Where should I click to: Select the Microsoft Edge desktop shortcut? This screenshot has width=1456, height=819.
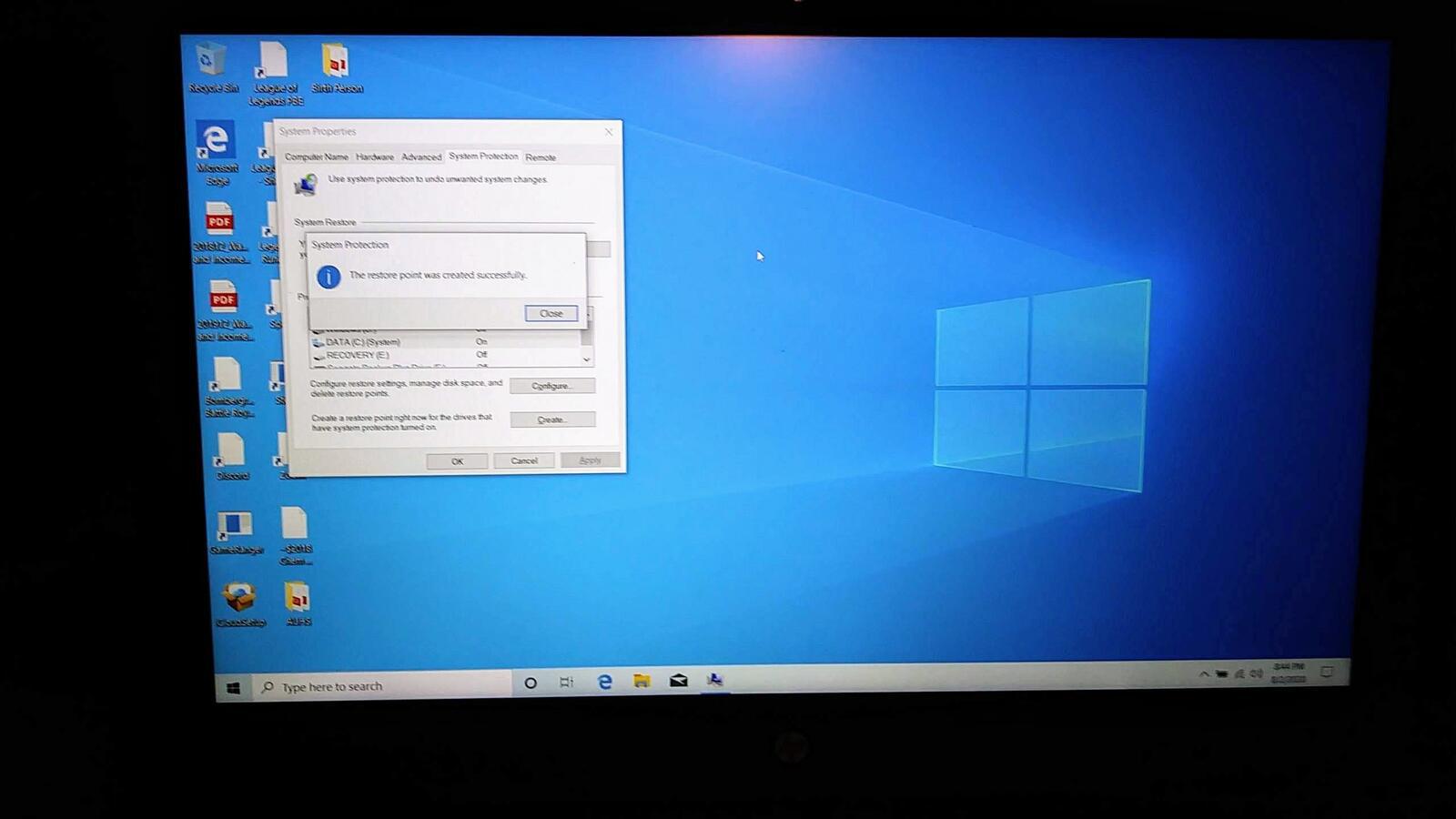[217, 146]
